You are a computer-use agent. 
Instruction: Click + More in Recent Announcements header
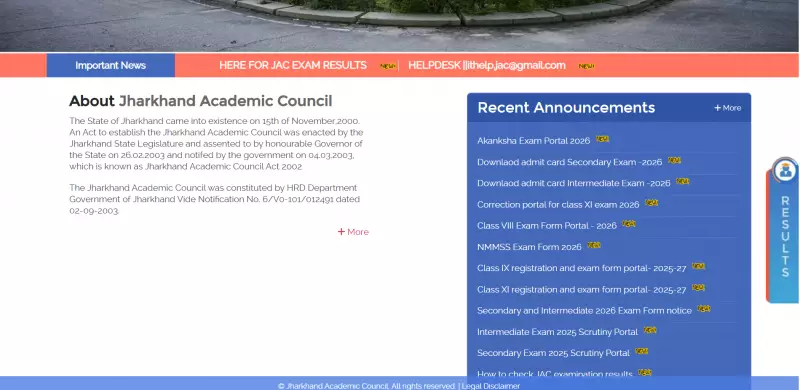click(x=728, y=108)
